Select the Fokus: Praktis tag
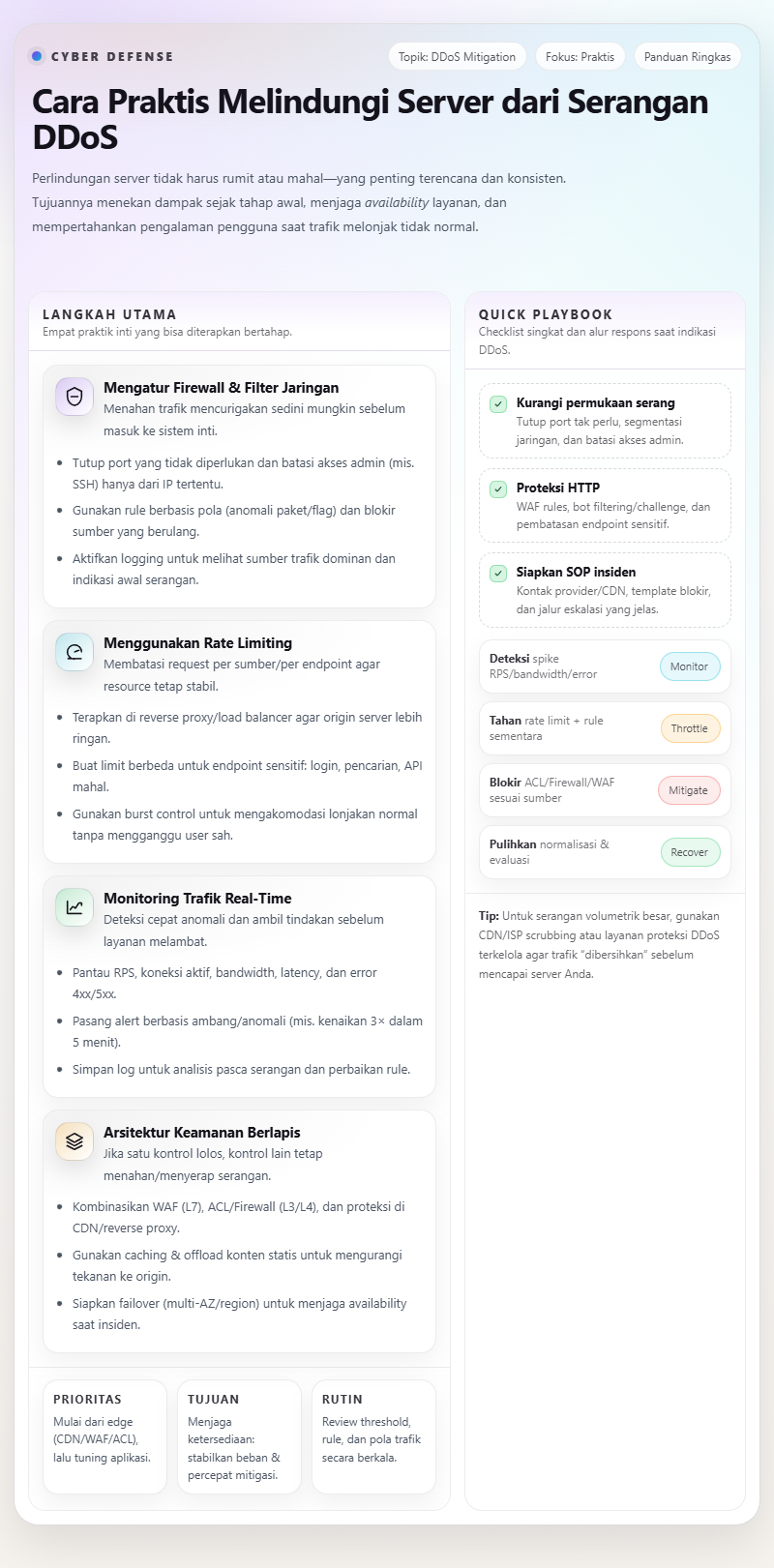This screenshot has width=774, height=1568. (580, 57)
